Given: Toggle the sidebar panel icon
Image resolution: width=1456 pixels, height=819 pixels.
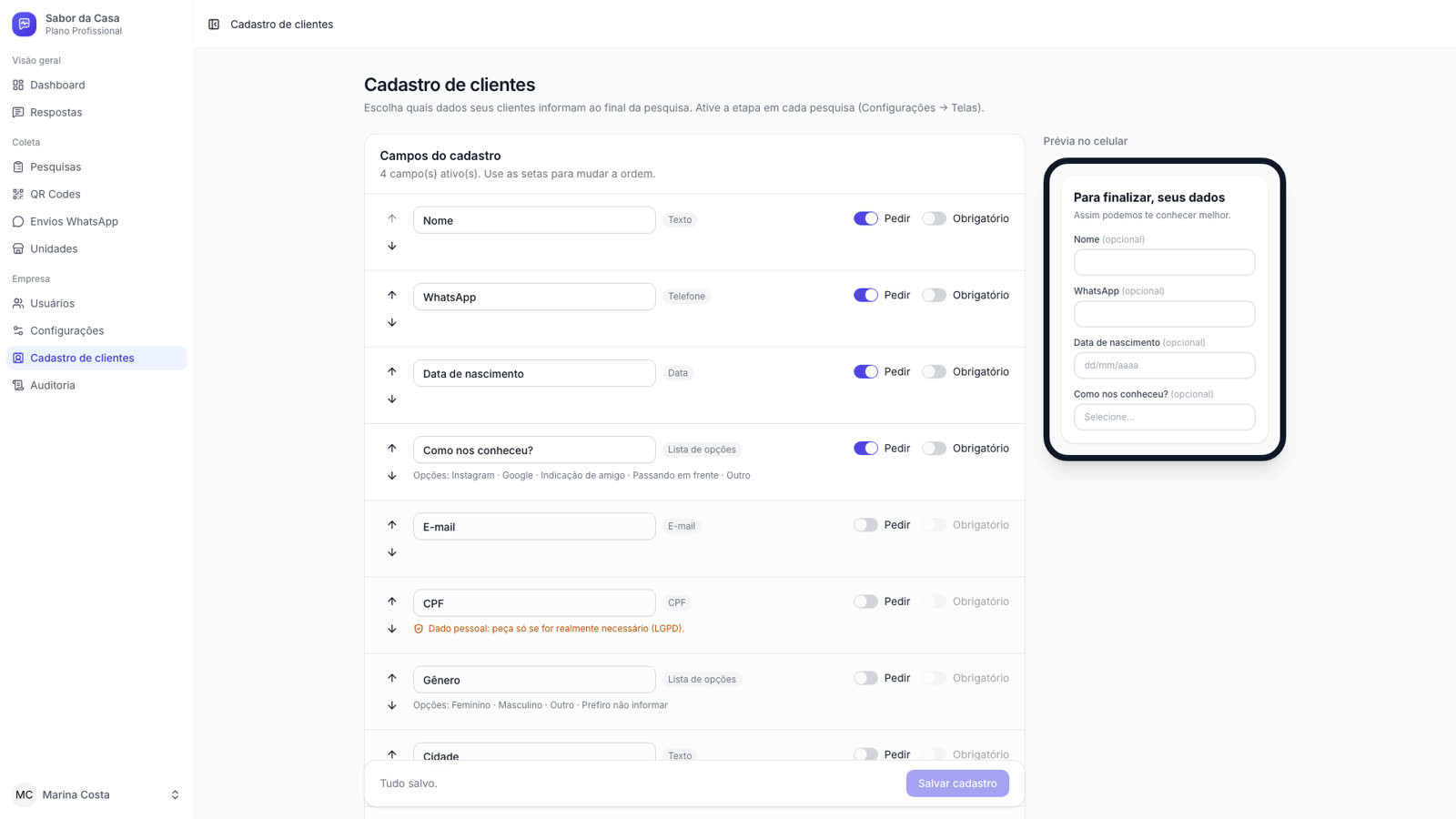Looking at the screenshot, I should [214, 25].
